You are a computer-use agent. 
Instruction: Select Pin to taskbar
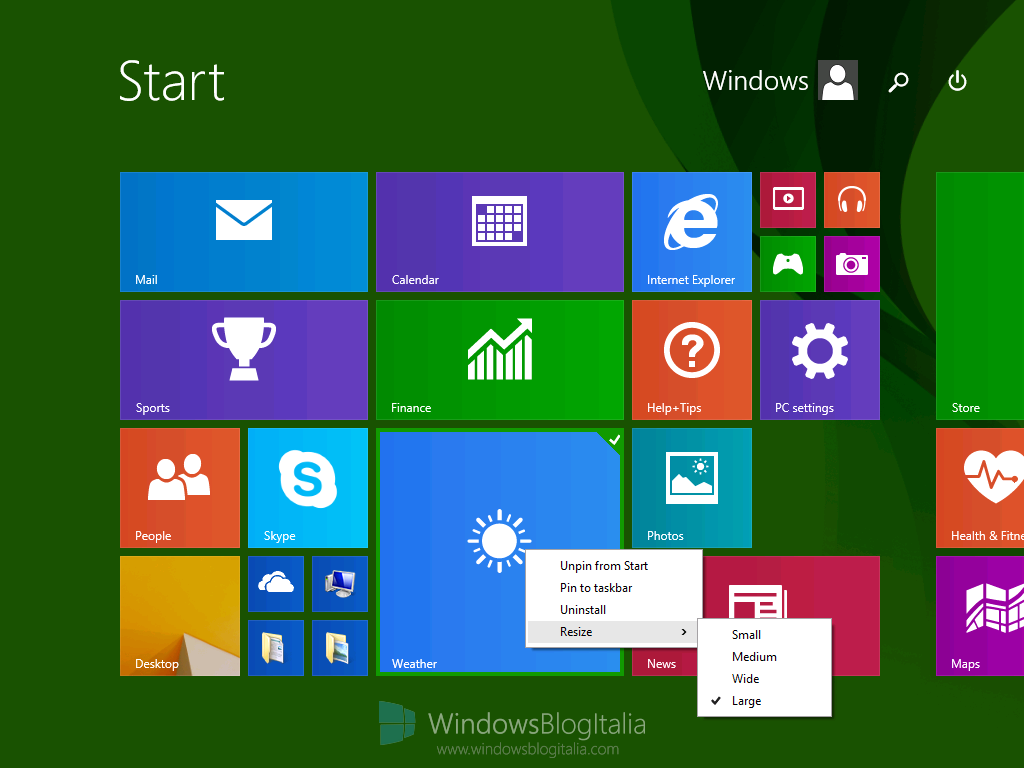(x=614, y=588)
